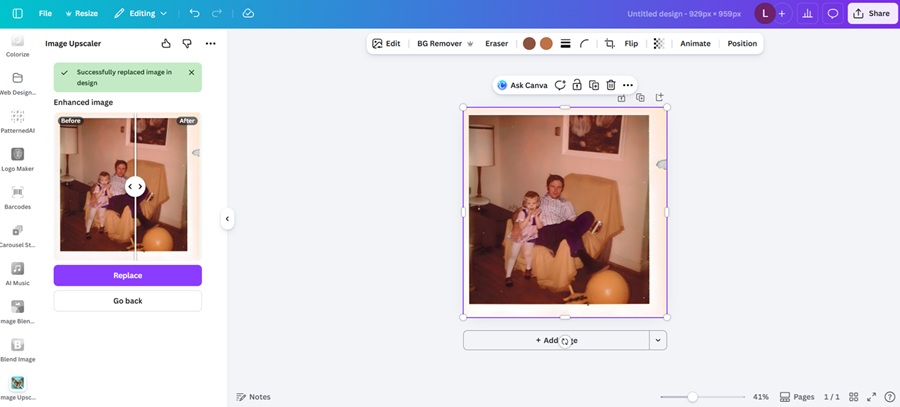
Task: Give thumbs up to Image Upscaler
Action: [x=166, y=43]
